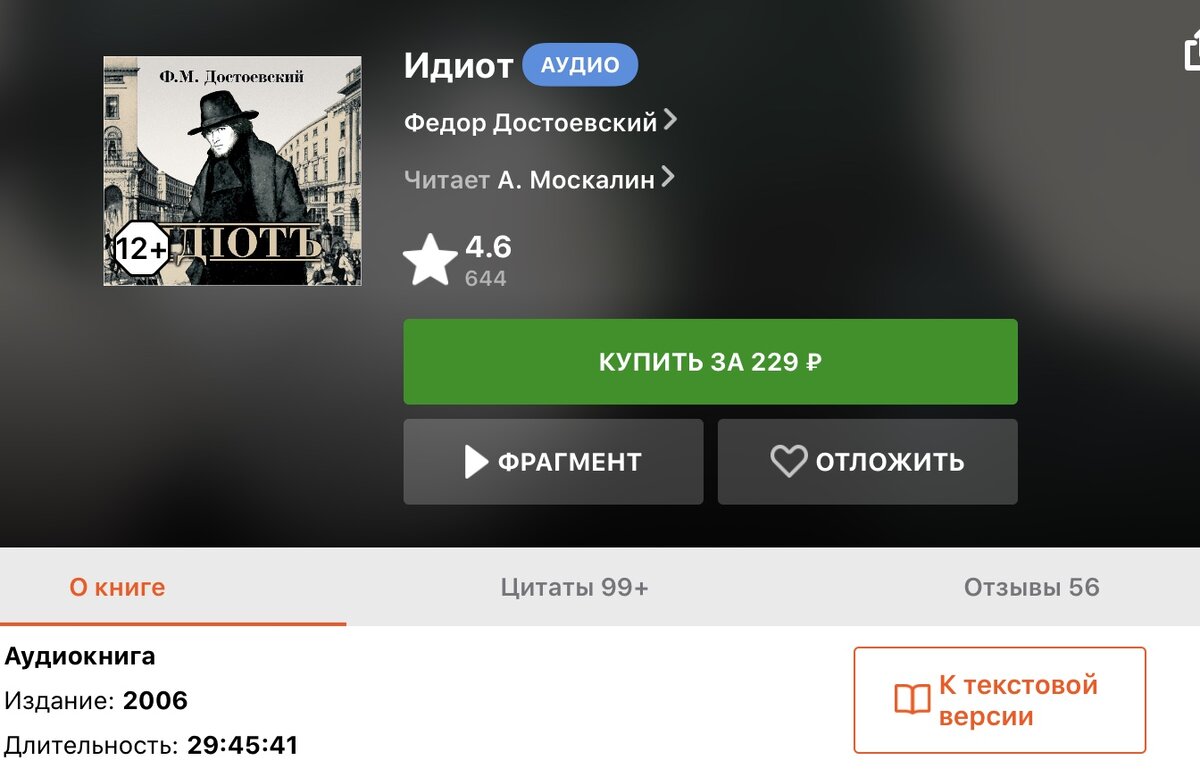Viewport: 1200px width, 777px height.
Task: Click the open book icon
Action: coord(911,700)
